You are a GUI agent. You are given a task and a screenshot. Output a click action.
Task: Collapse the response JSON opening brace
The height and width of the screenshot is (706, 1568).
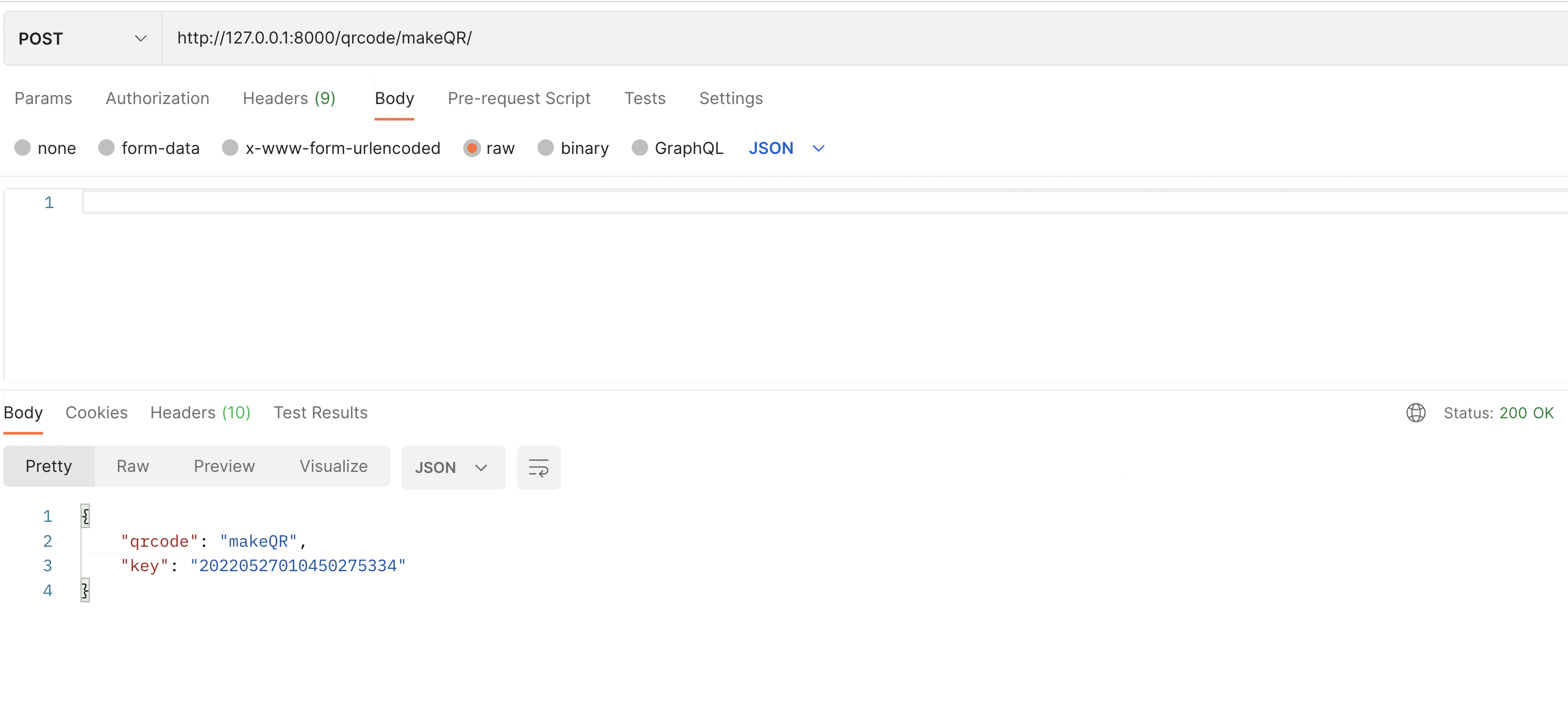pos(85,515)
